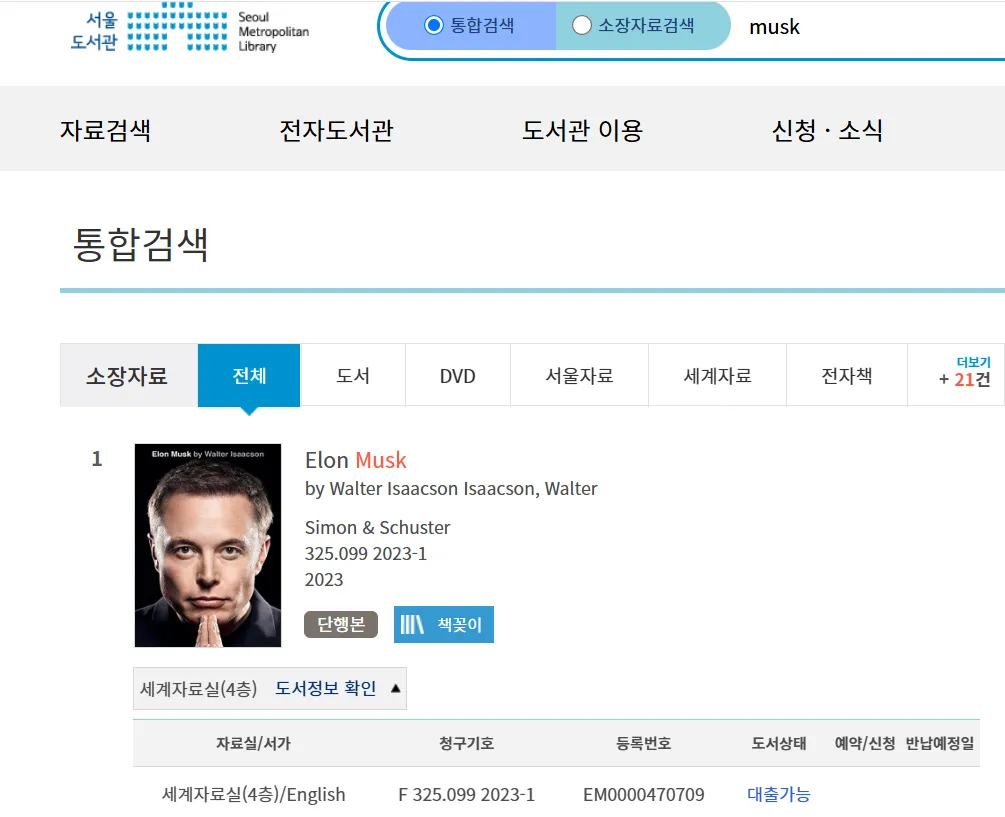Viewport: 1005px width, 817px height.
Task: Click the 도서상태 column header
Action: pos(779,743)
